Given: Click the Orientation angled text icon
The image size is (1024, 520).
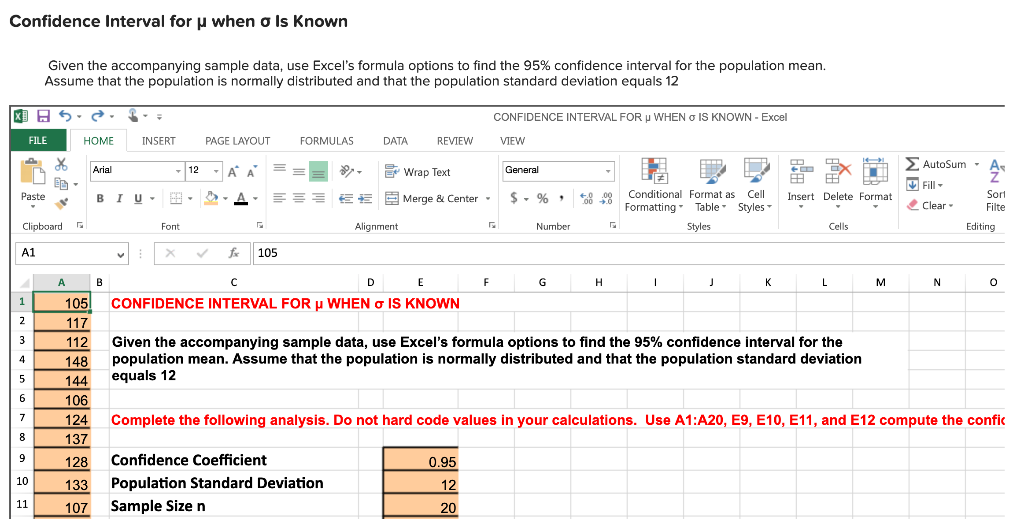Looking at the screenshot, I should click(347, 171).
